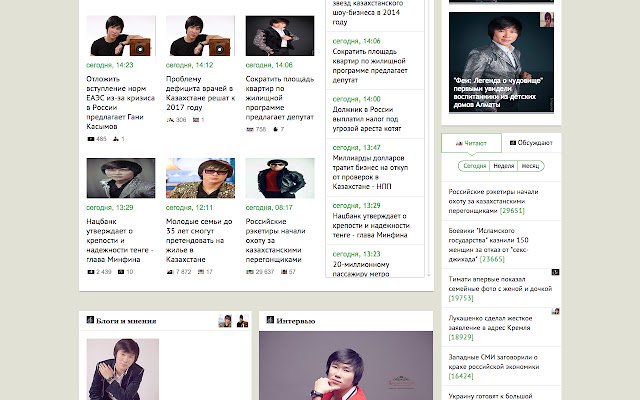
Task: Click the Интервью section icon
Action: [270, 320]
